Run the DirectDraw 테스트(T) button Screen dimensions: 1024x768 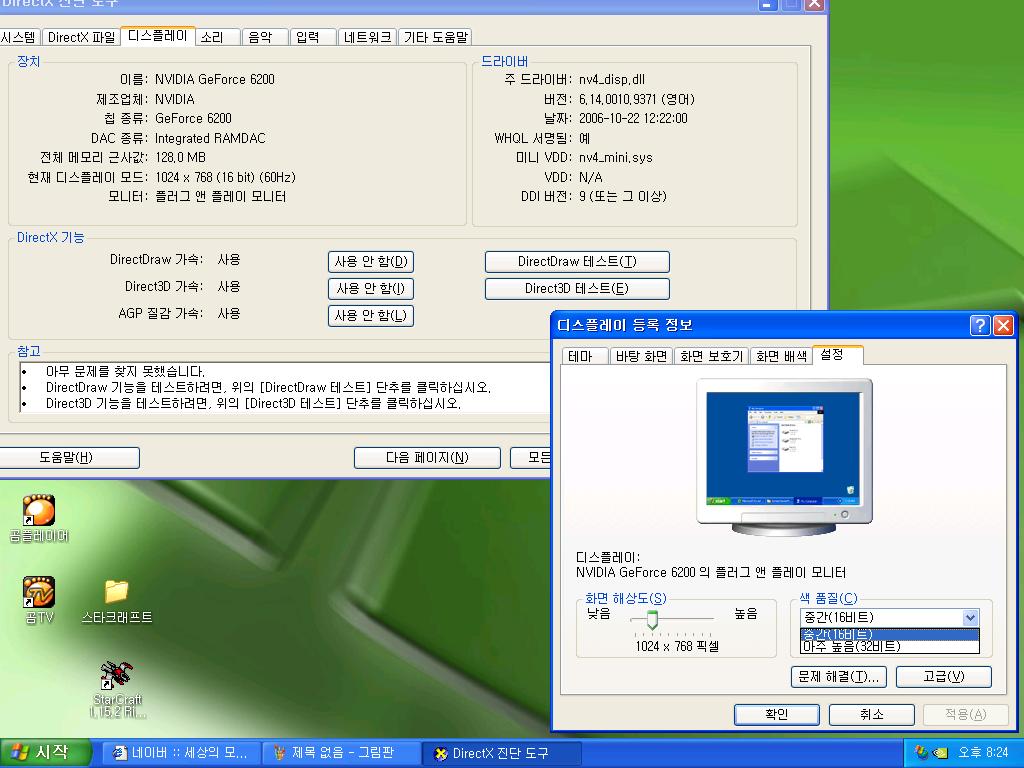tap(577, 262)
